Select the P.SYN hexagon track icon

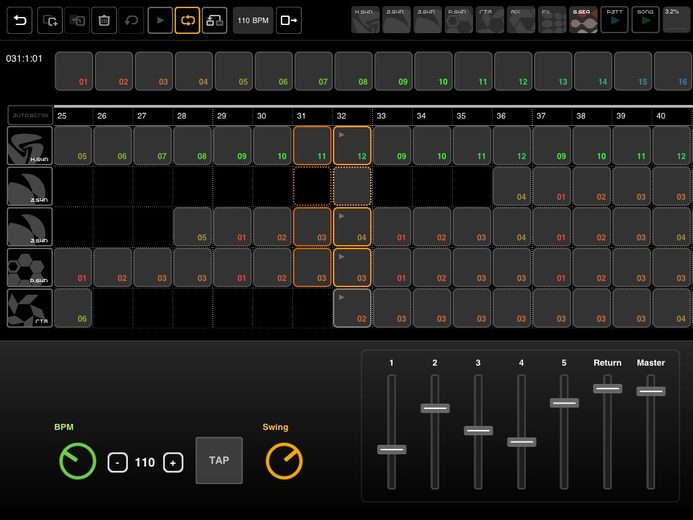tap(30, 268)
